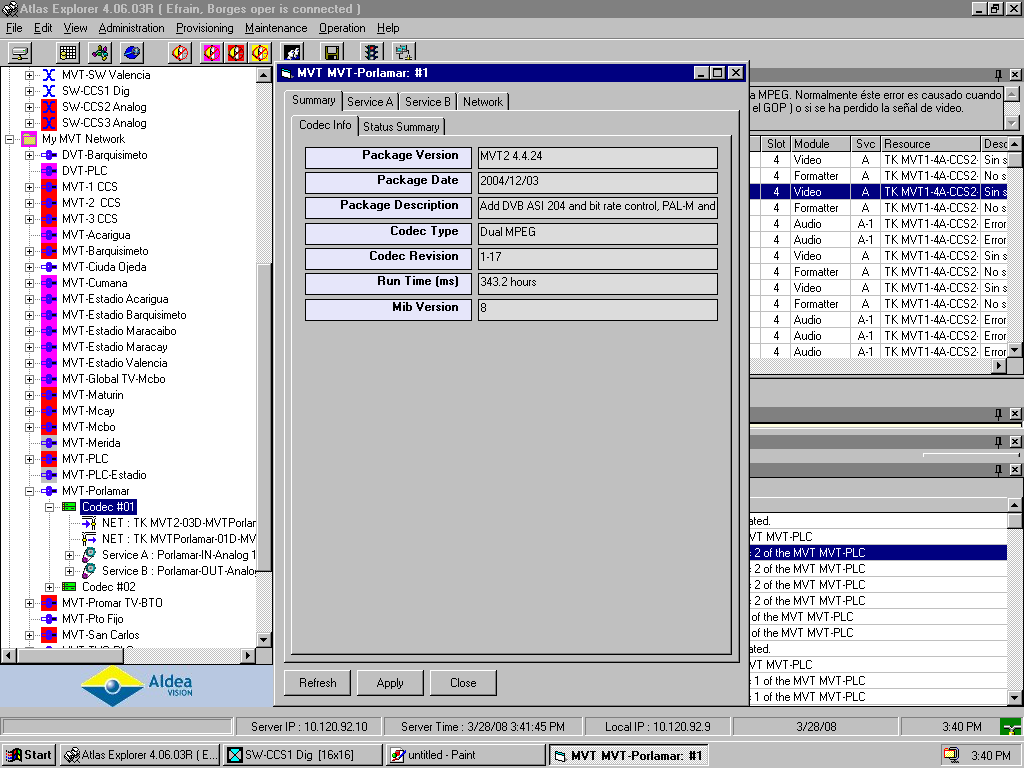Click the floppy disk save toolbar icon
The width and height of the screenshot is (1024, 768).
(332, 53)
